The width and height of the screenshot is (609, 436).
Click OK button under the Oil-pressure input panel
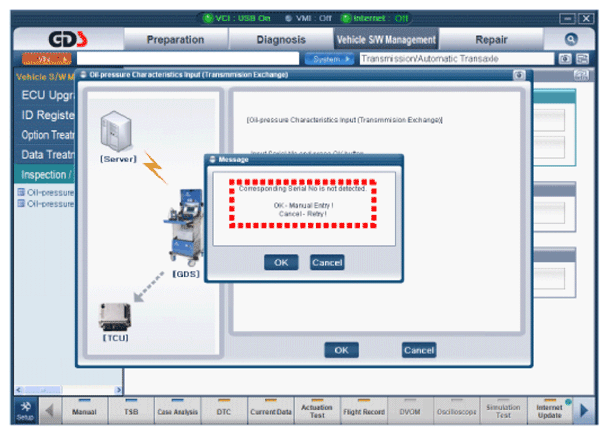(x=341, y=350)
